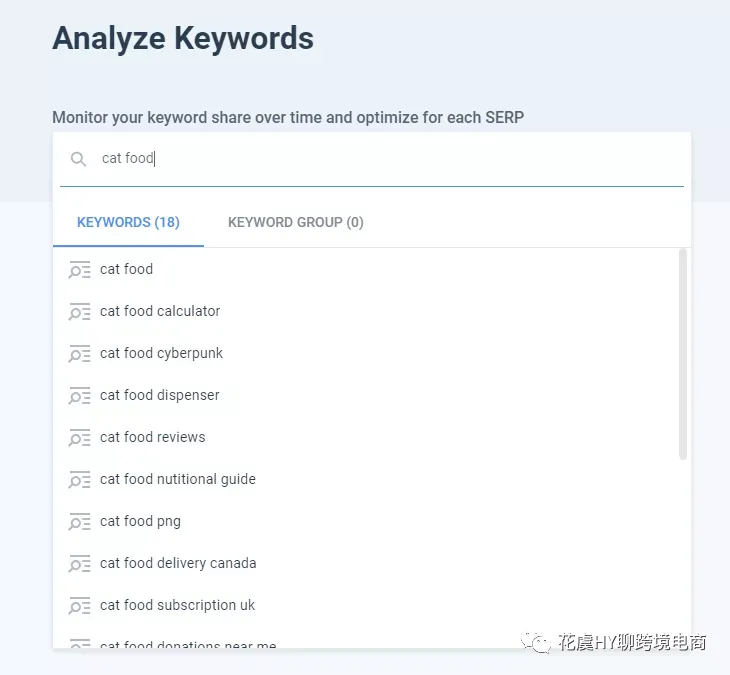
Task: Choose 'cat food reviews' keyword
Action: (x=365, y=437)
